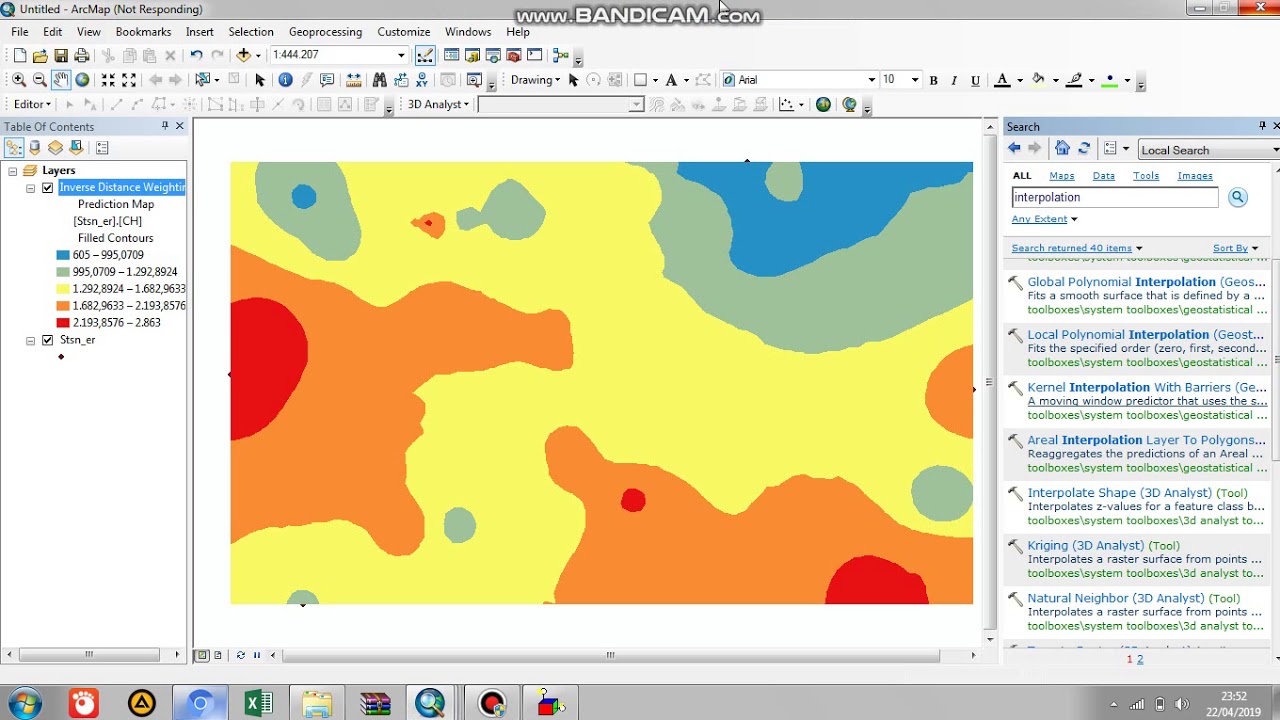This screenshot has height=720, width=1280.
Task: Click the interpolation search text field
Action: pyautogui.click(x=1114, y=198)
